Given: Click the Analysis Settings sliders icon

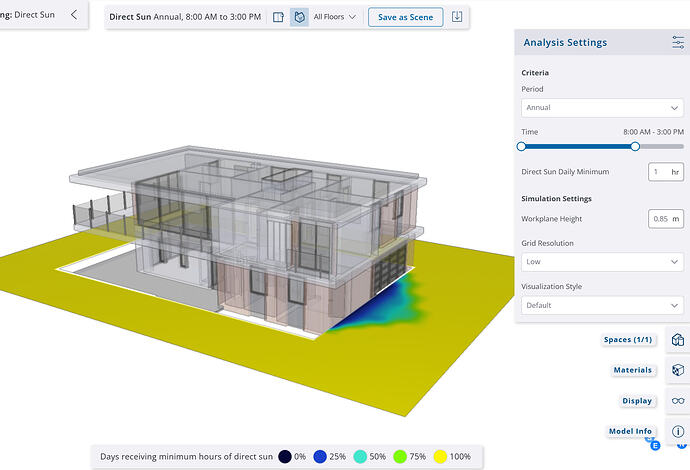Looking at the screenshot, I should [678, 42].
